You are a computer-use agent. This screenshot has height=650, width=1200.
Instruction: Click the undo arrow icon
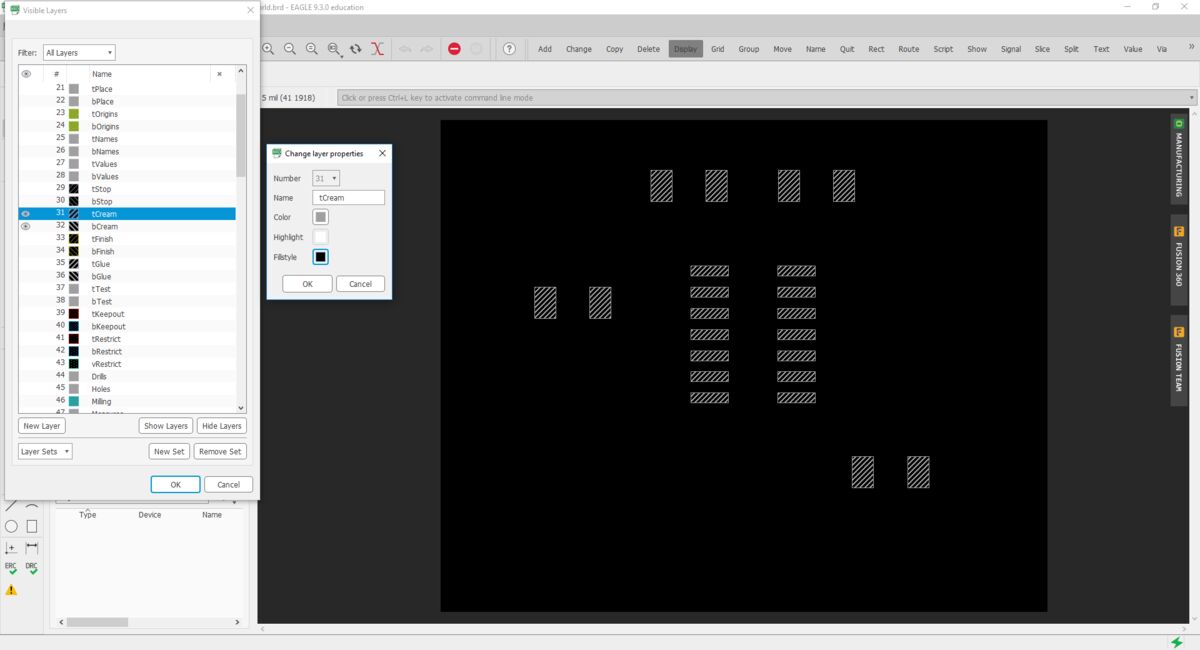405,49
